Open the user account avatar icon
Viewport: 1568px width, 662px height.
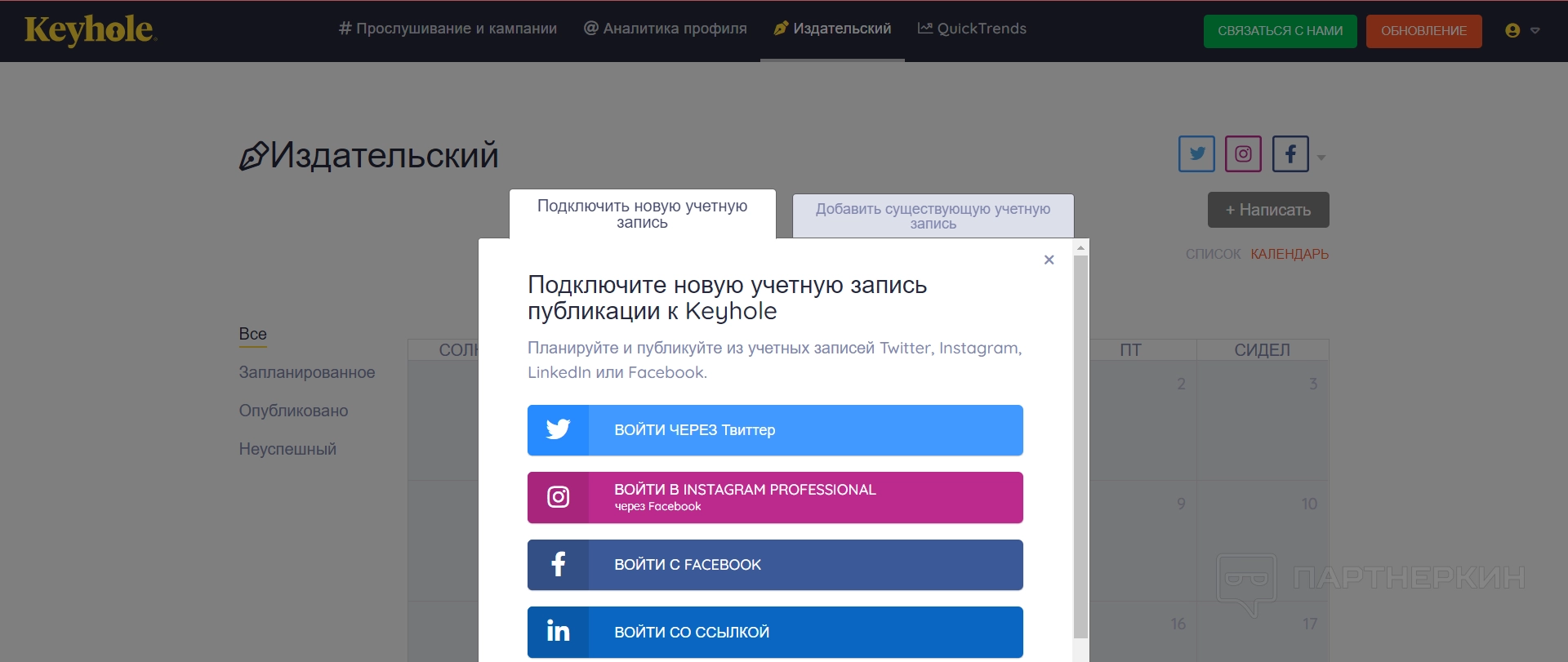[1512, 30]
